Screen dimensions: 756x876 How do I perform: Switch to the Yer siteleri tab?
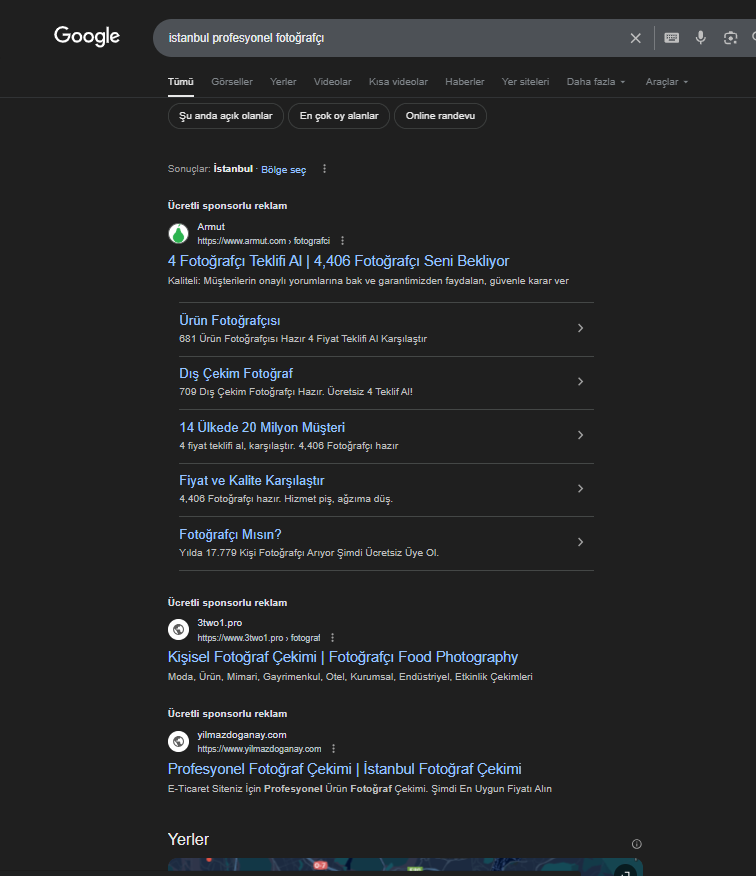[525, 82]
